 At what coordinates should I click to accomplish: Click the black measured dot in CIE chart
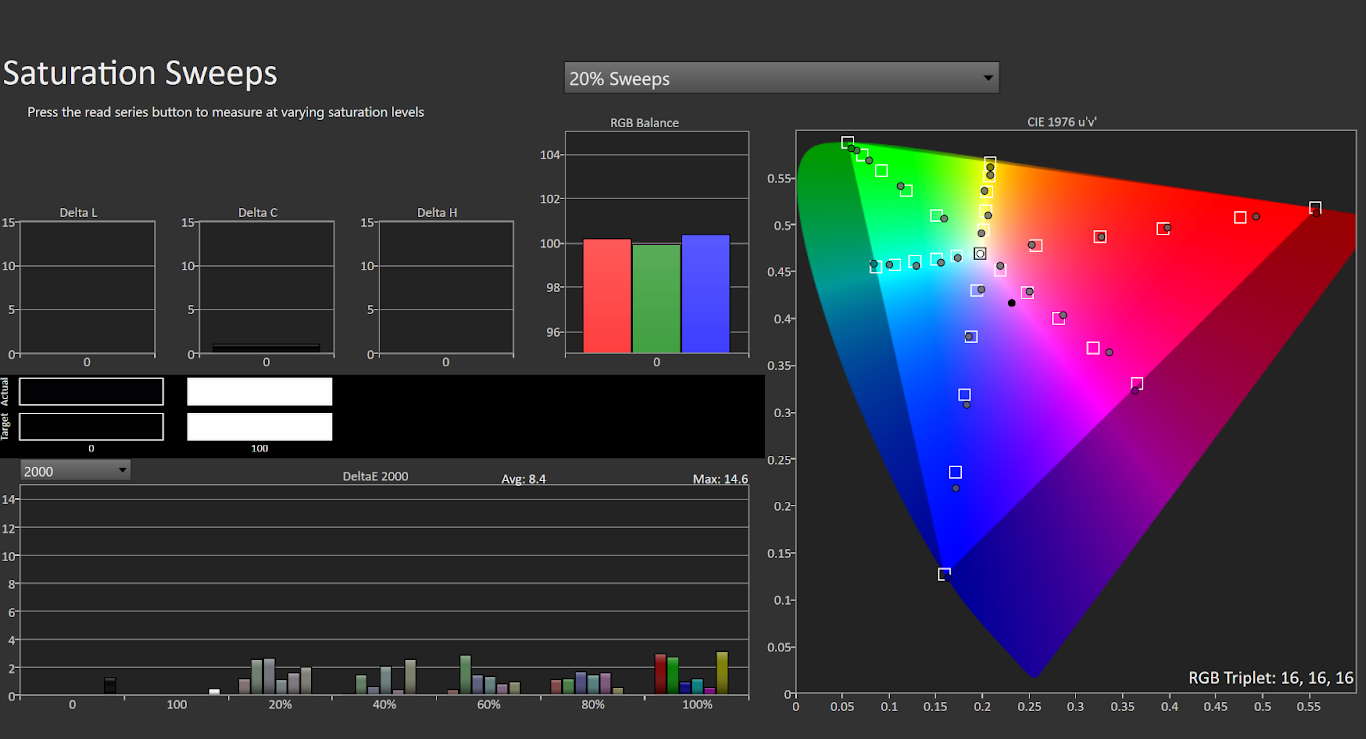click(1012, 303)
